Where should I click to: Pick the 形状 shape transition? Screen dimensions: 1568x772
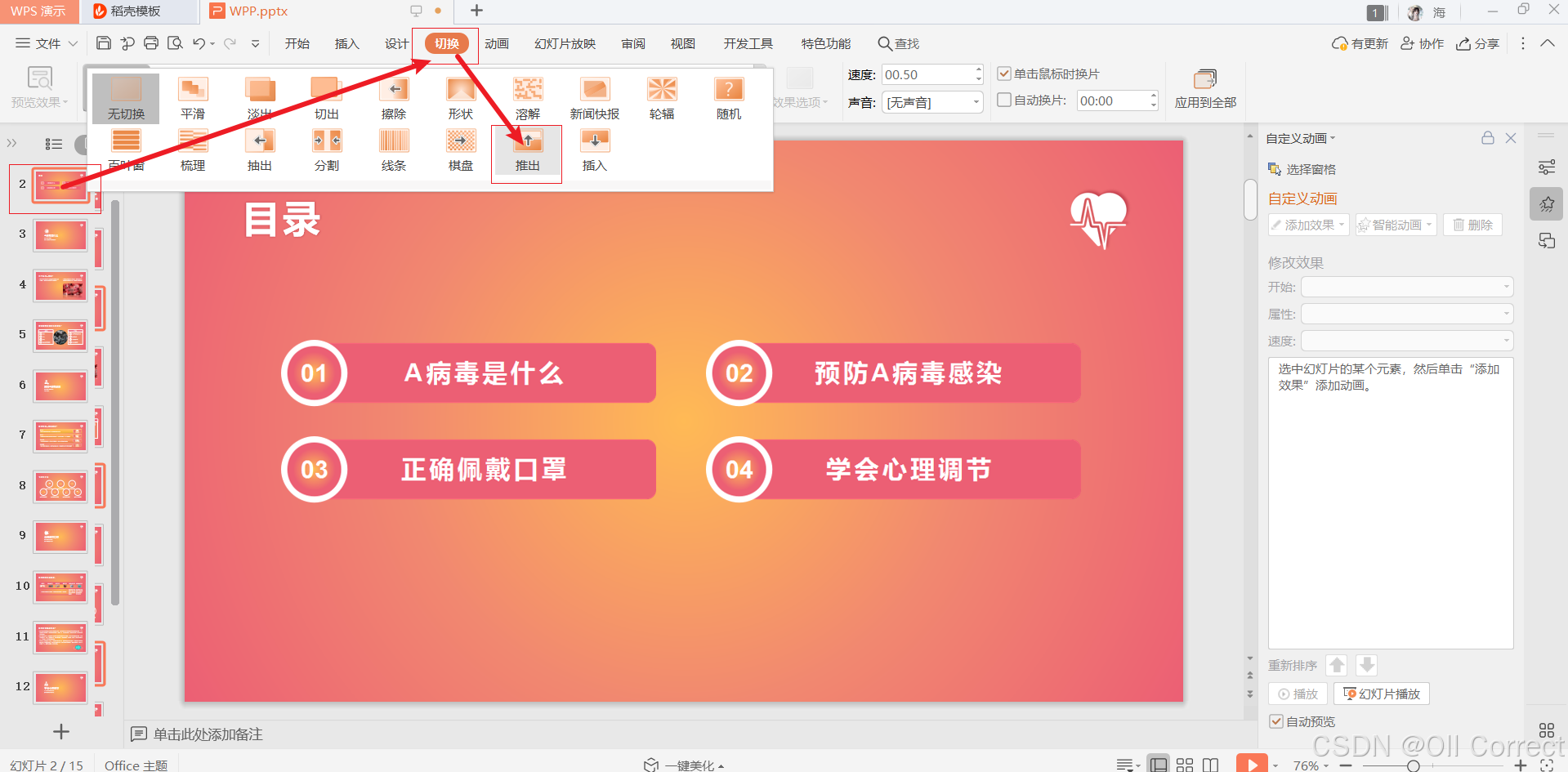coord(461,97)
